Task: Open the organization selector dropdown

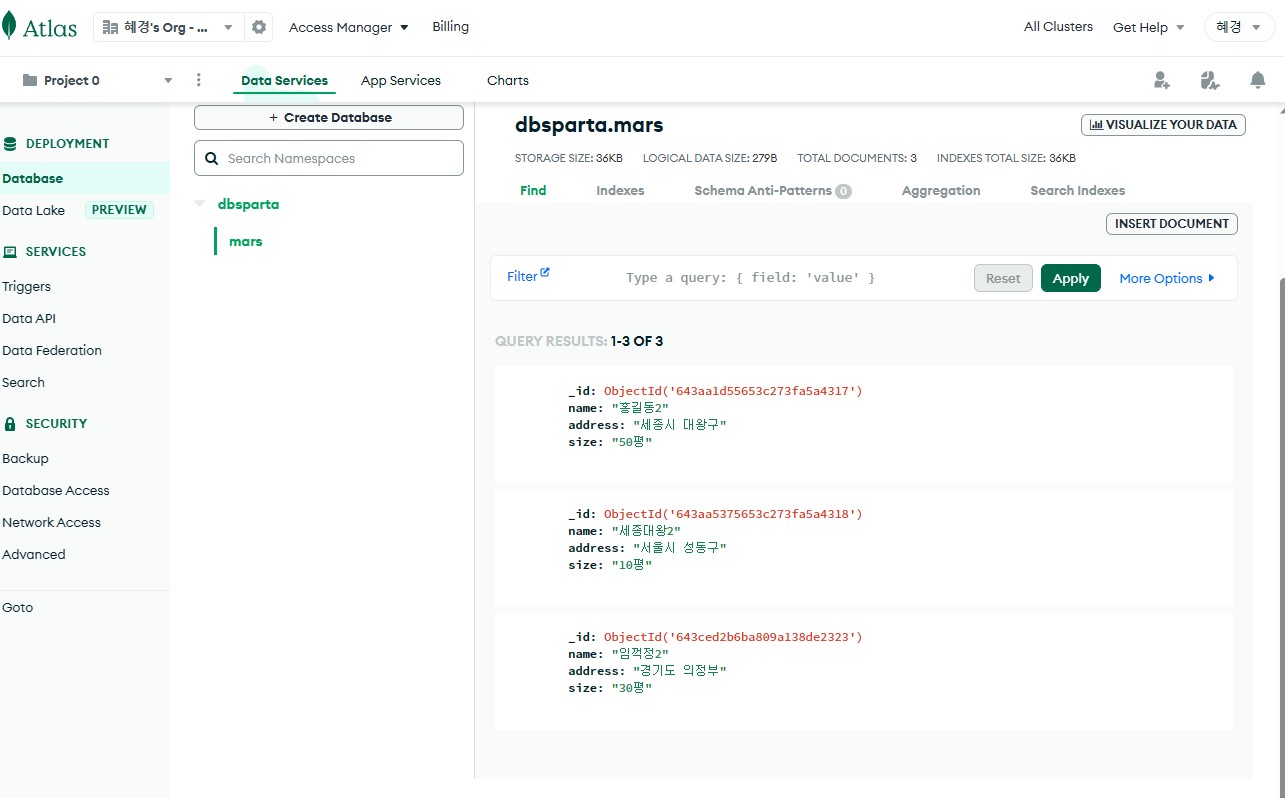Action: (x=168, y=27)
